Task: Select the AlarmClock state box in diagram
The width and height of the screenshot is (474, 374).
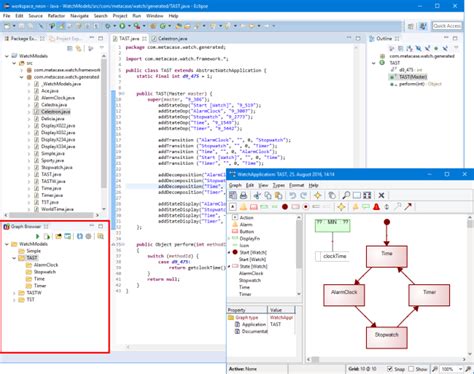Action: (344, 295)
